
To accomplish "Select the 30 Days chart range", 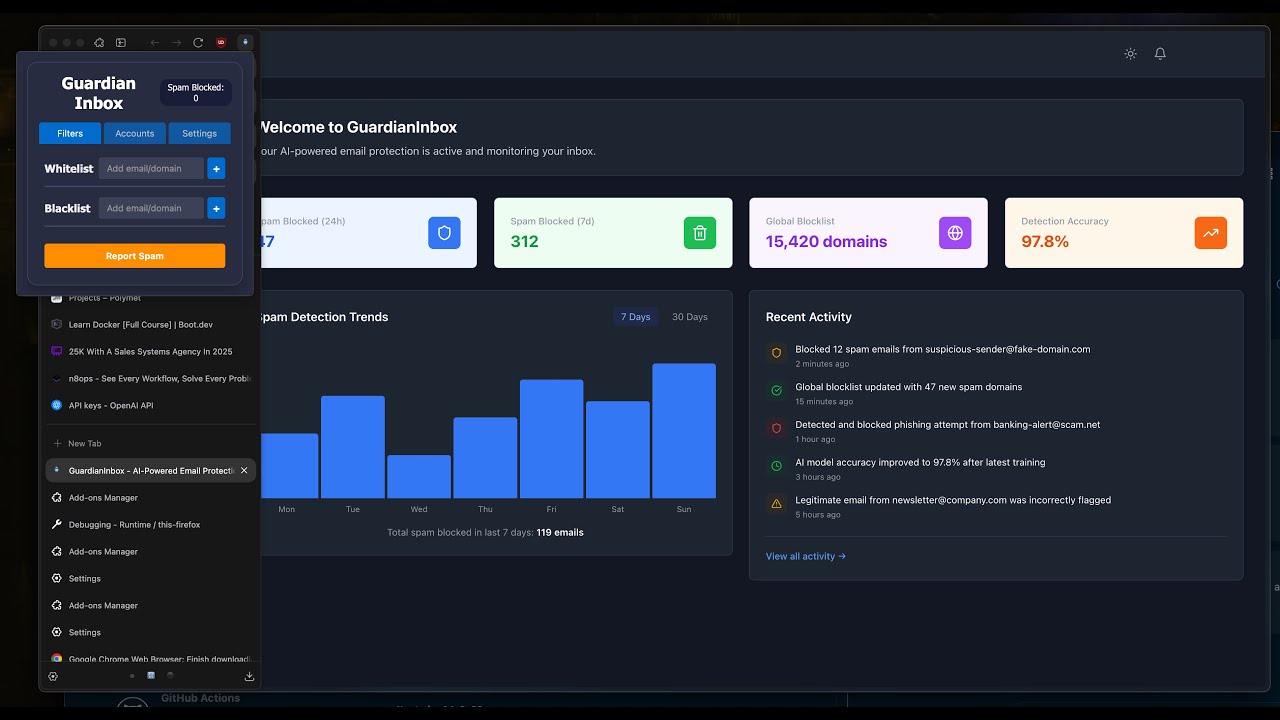I will 690,317.
